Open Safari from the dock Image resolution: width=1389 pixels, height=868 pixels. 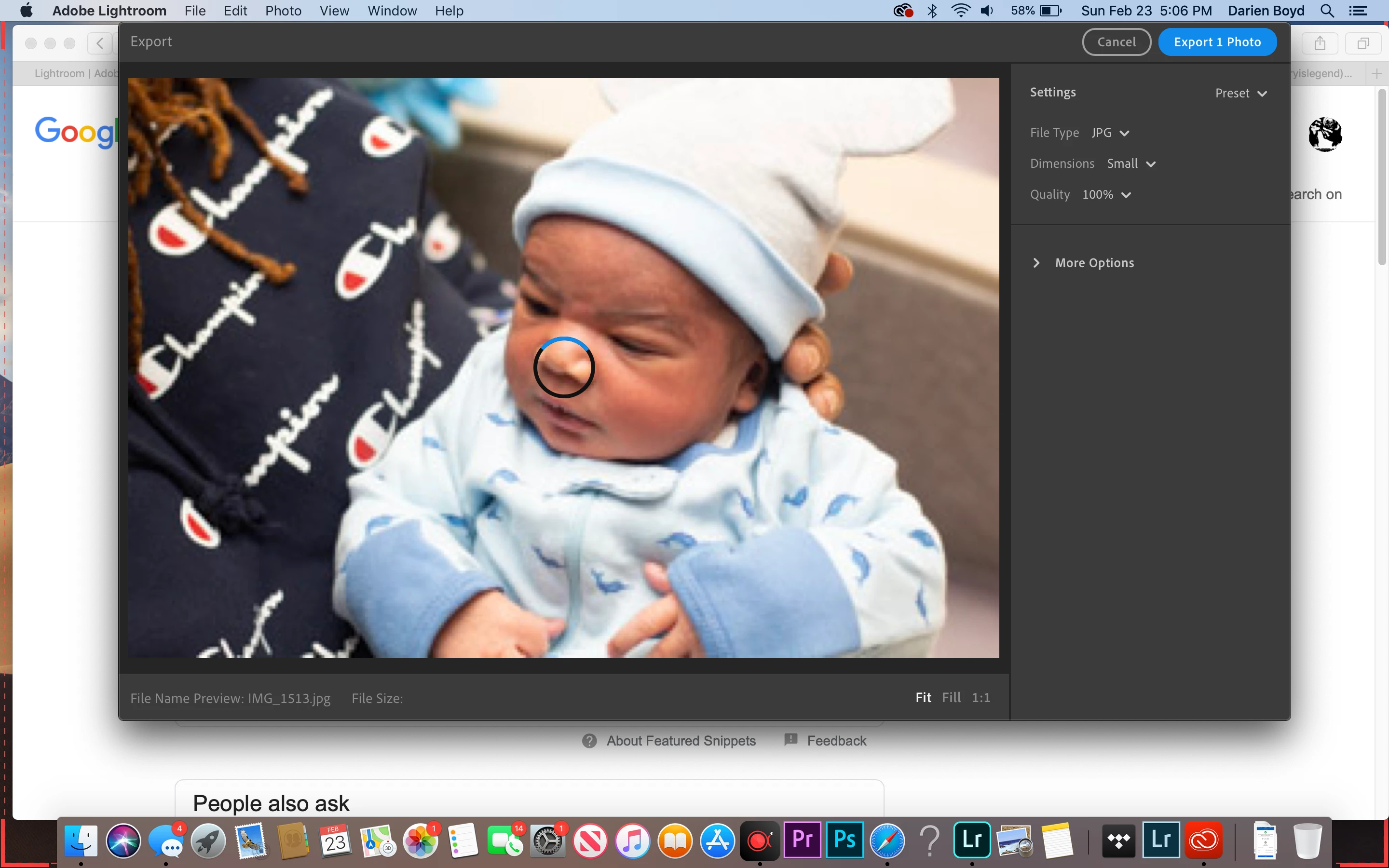(887, 841)
